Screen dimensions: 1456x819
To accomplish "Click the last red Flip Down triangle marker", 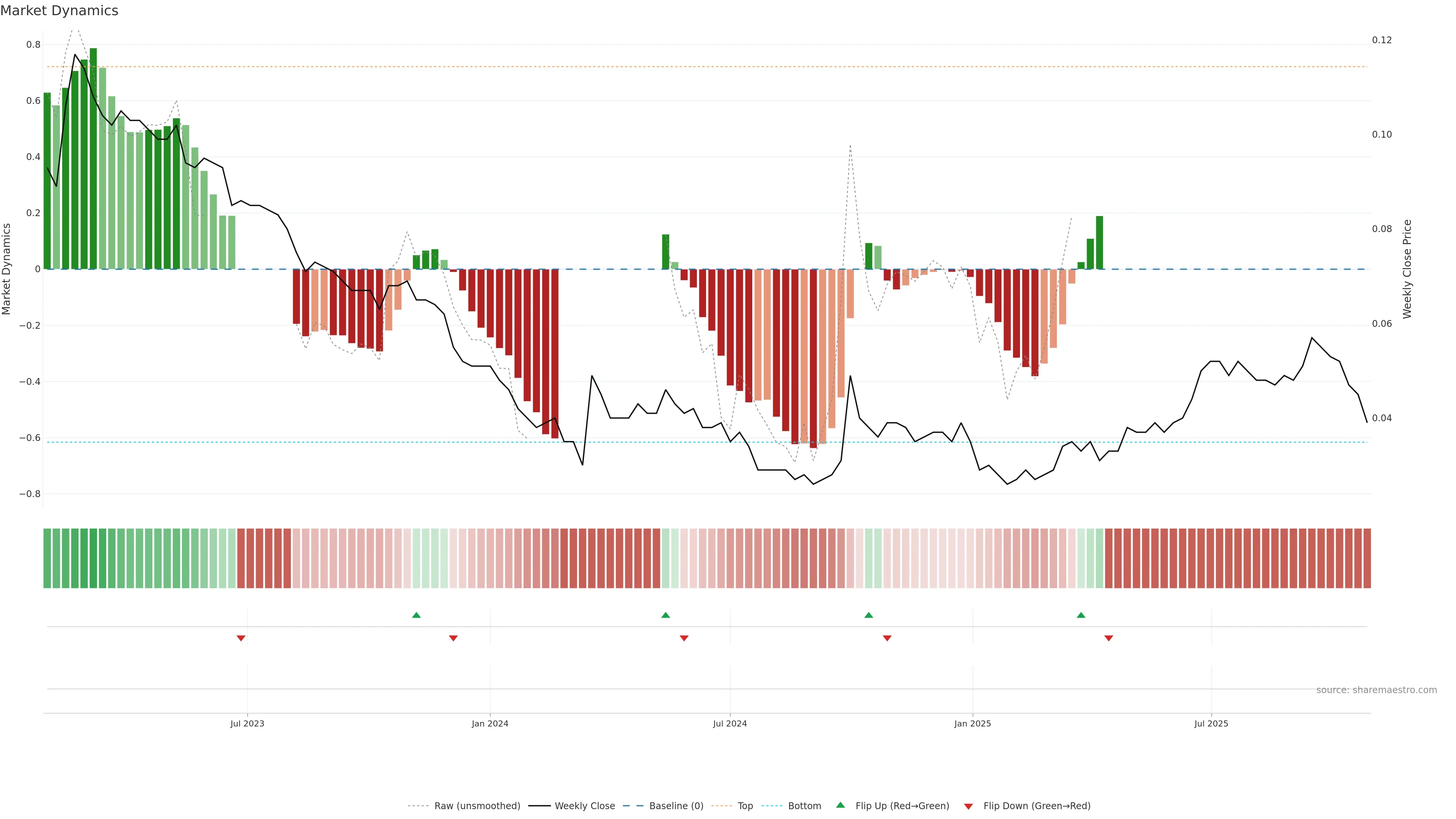I will point(1108,638).
